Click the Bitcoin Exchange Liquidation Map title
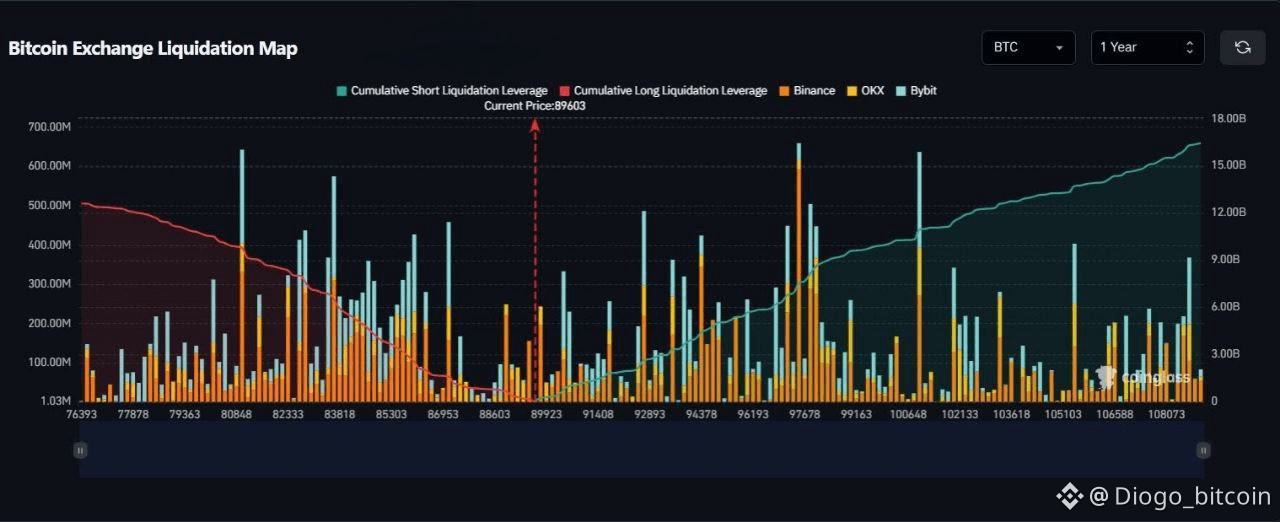The height and width of the screenshot is (522, 1280). tap(153, 48)
